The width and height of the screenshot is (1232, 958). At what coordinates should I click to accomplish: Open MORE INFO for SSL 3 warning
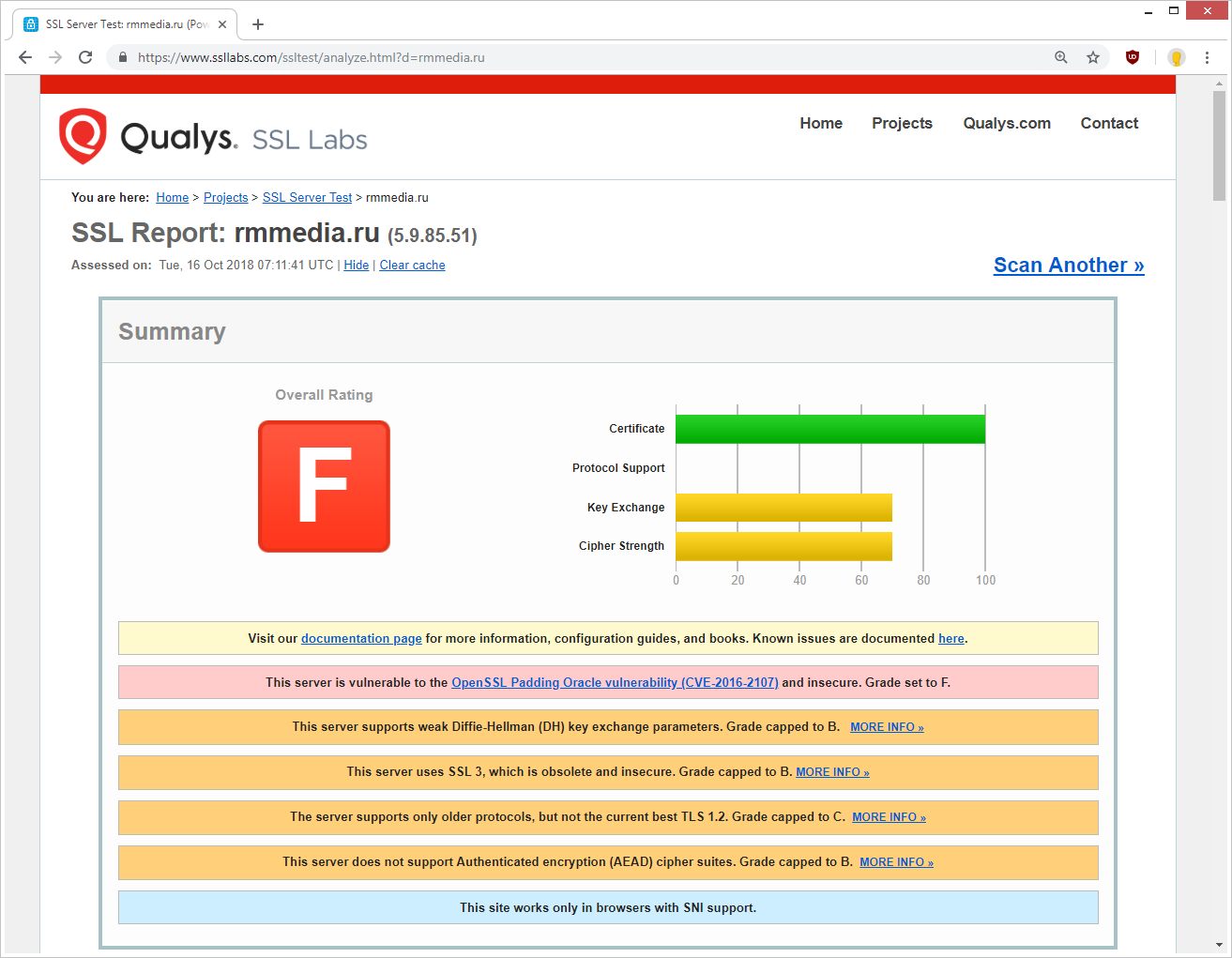click(x=832, y=772)
